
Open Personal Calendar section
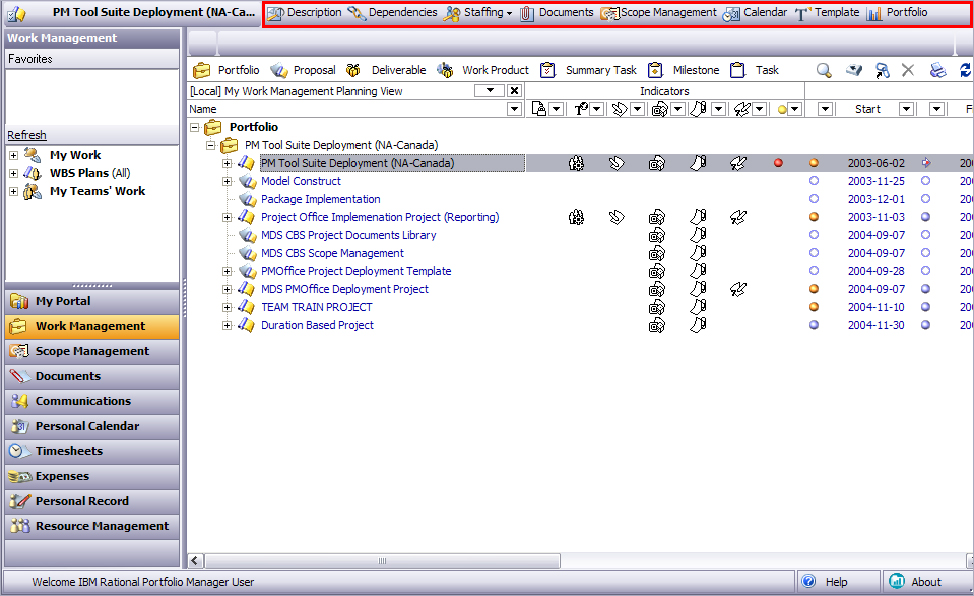92,426
